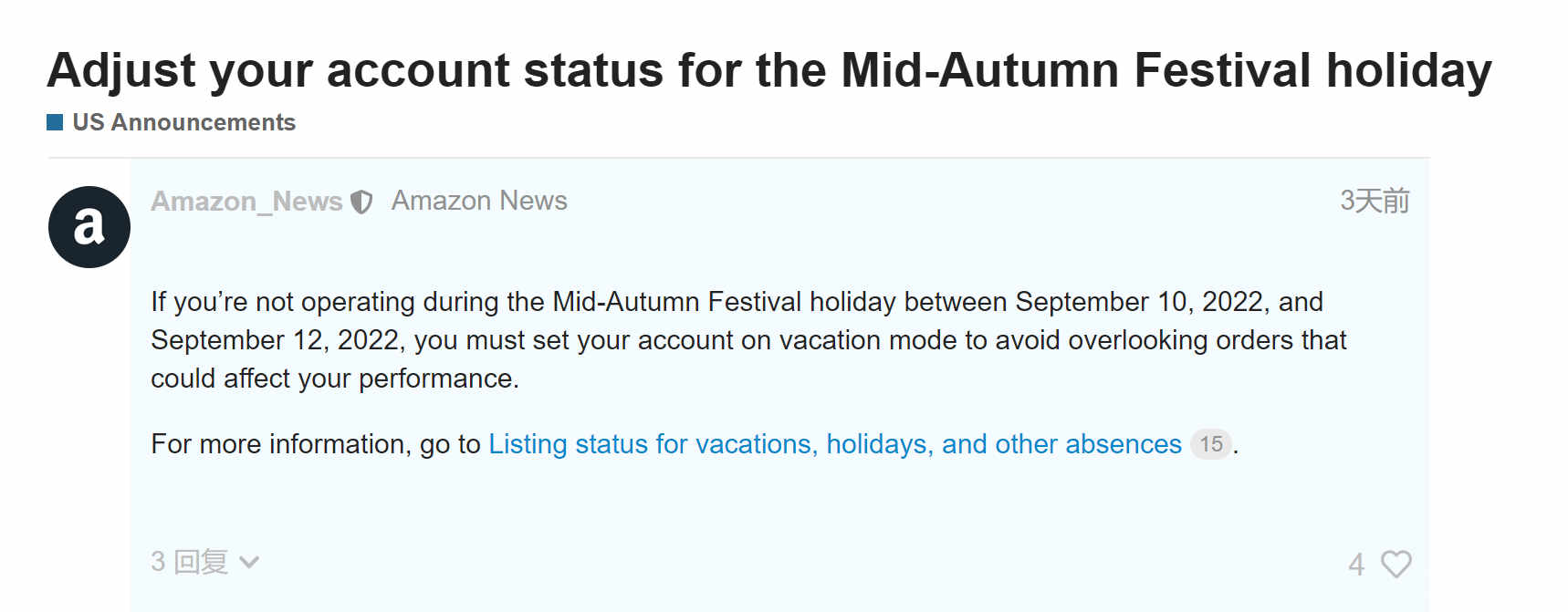Click 'could affect your performance' text line
Screen dimensions: 1568x612
(x=335, y=379)
